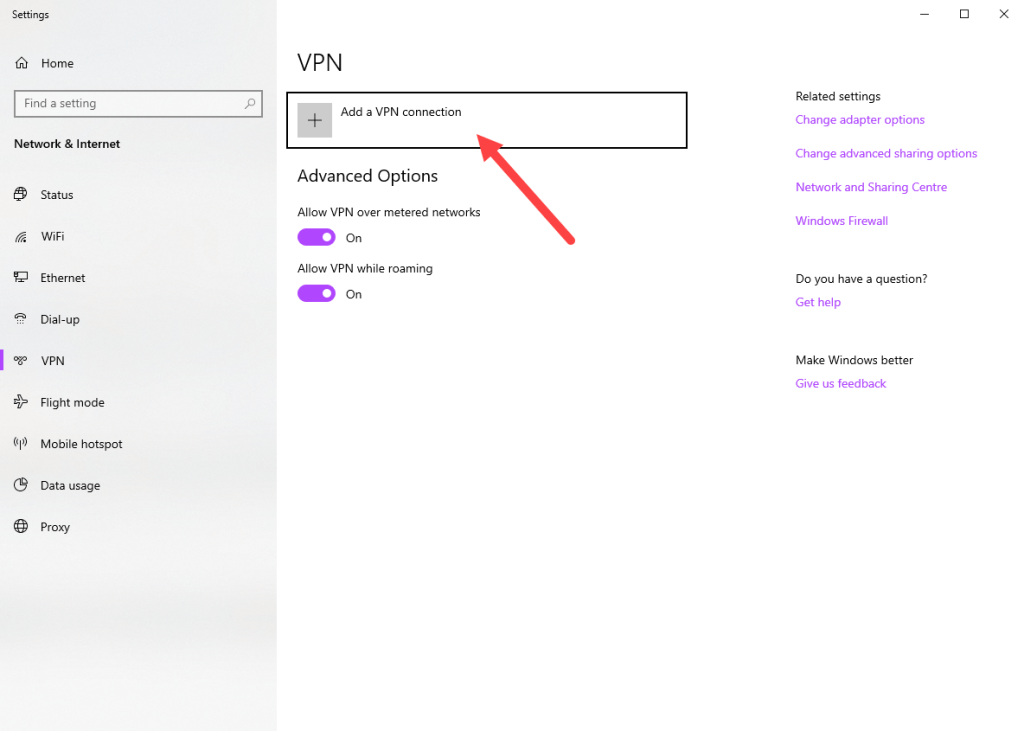Viewport: 1024px width, 731px height.
Task: Disable Allow VPN over metered networks
Action: 316,238
